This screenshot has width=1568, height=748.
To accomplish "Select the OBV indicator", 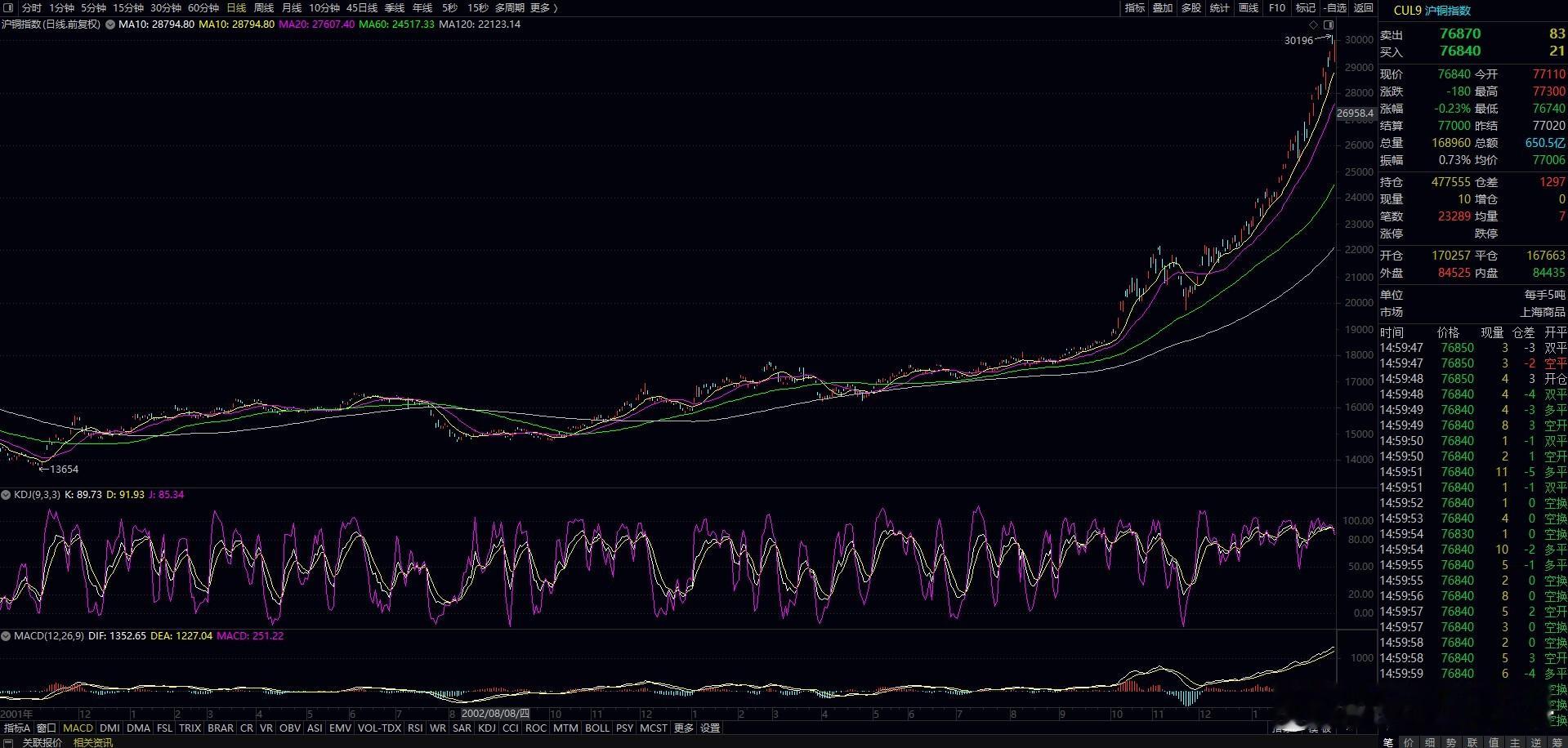I will click(290, 728).
